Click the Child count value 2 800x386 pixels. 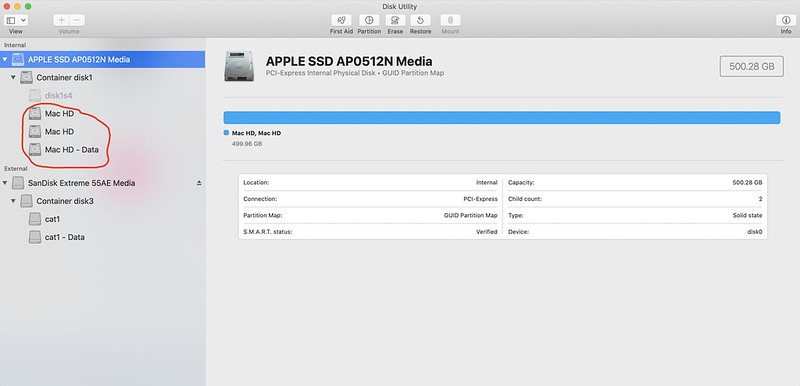point(760,199)
